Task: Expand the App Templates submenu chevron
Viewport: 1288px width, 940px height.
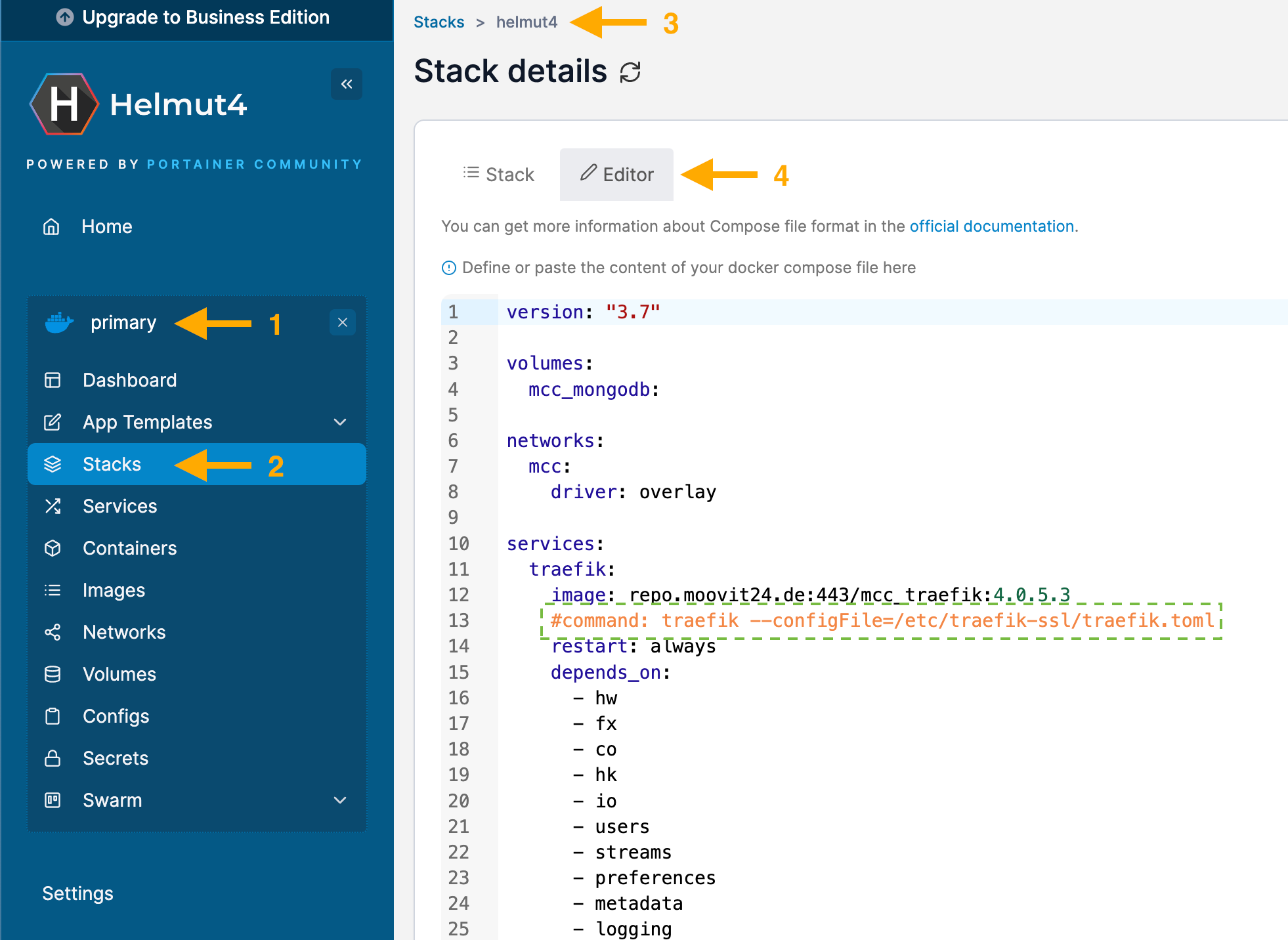Action: click(340, 422)
